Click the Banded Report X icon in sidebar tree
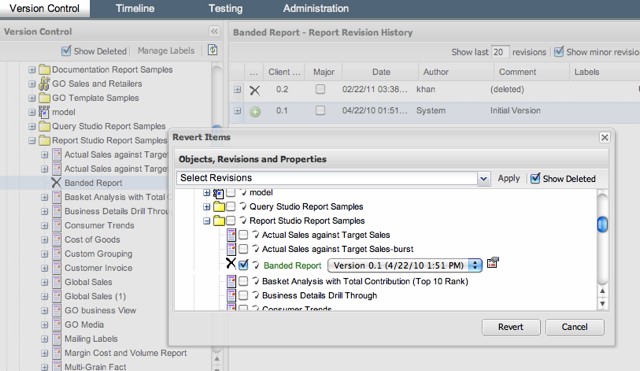This screenshot has width=640, height=371. 56,182
